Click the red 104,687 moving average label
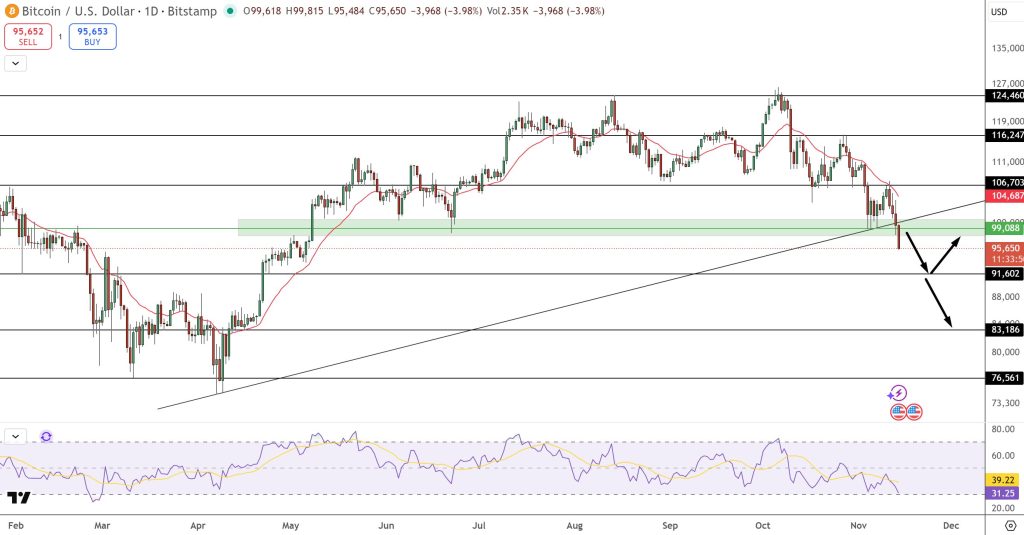Screen dimensions: 1024x535 [x=1004, y=199]
